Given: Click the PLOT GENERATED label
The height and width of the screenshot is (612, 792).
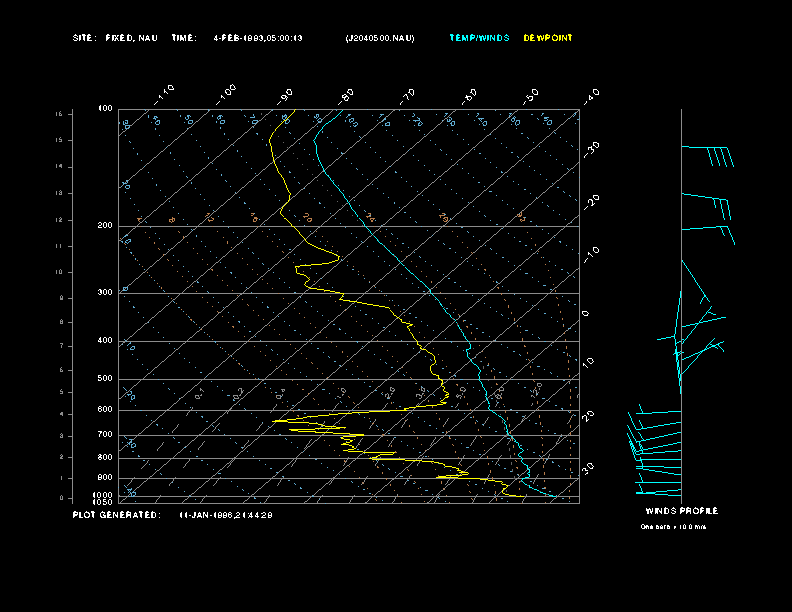Looking at the screenshot, I should [x=115, y=514].
